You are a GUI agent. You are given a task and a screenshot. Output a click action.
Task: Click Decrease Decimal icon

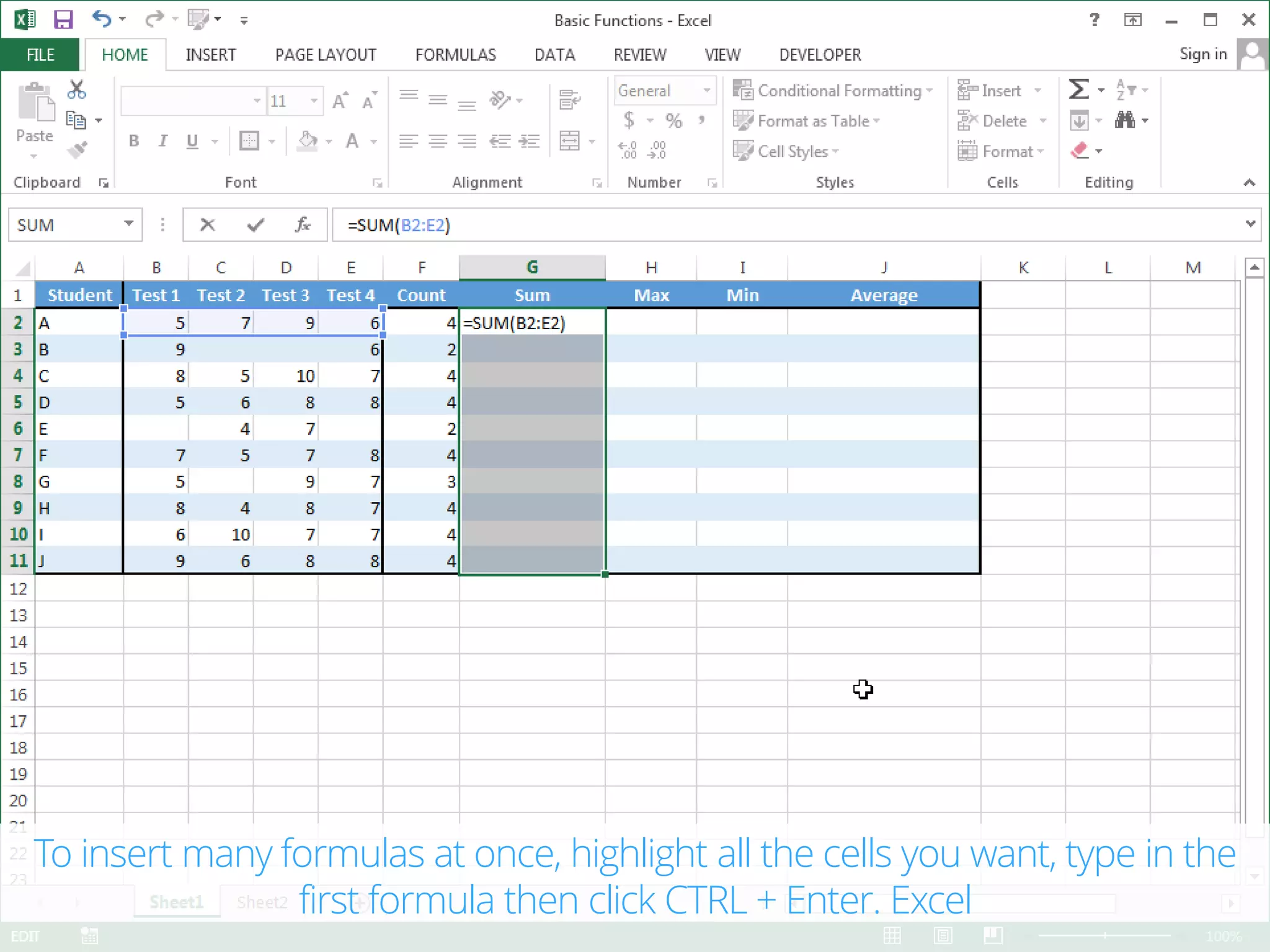click(657, 150)
